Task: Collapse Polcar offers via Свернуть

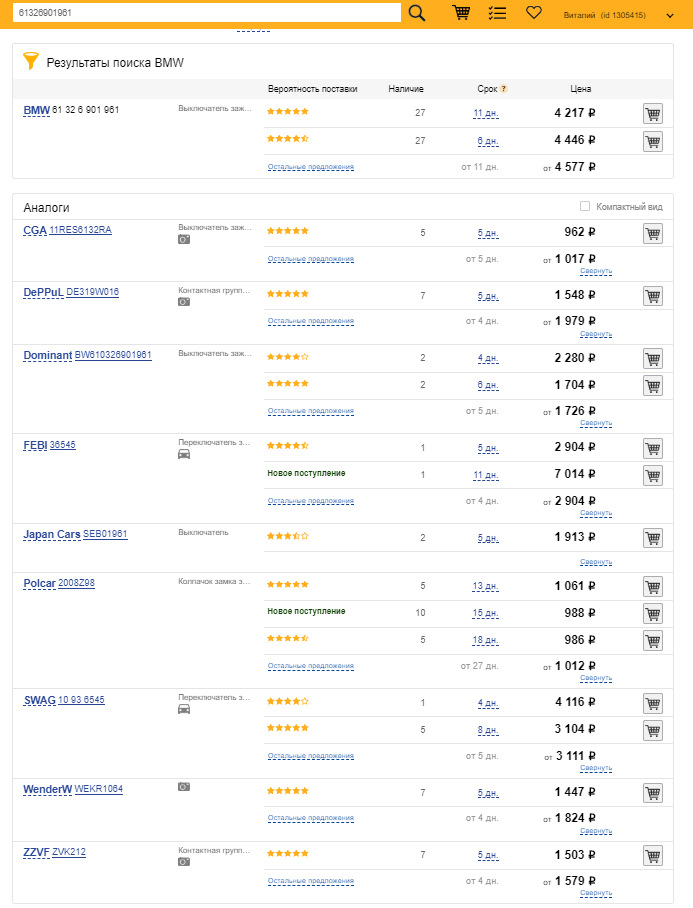Action: (x=595, y=677)
